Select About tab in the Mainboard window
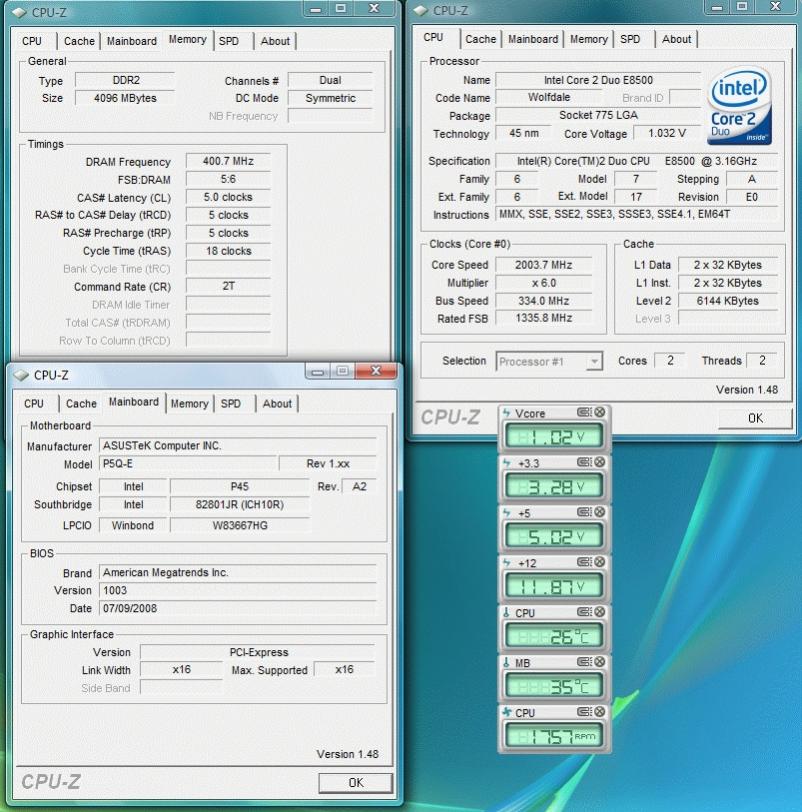Viewport: 802px width, 812px height. pos(277,403)
